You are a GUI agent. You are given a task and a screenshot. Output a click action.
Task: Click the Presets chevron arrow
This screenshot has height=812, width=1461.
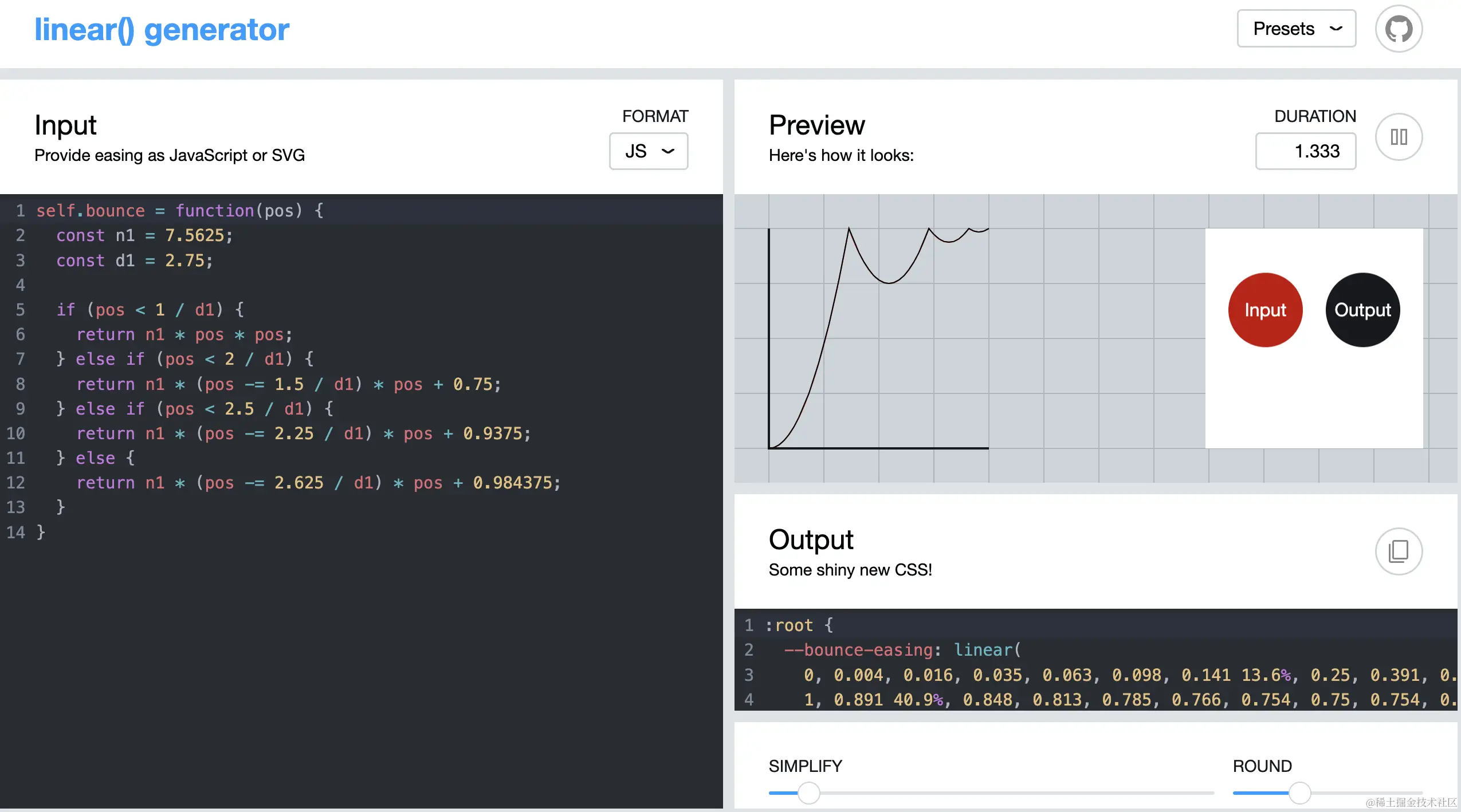click(x=1336, y=29)
